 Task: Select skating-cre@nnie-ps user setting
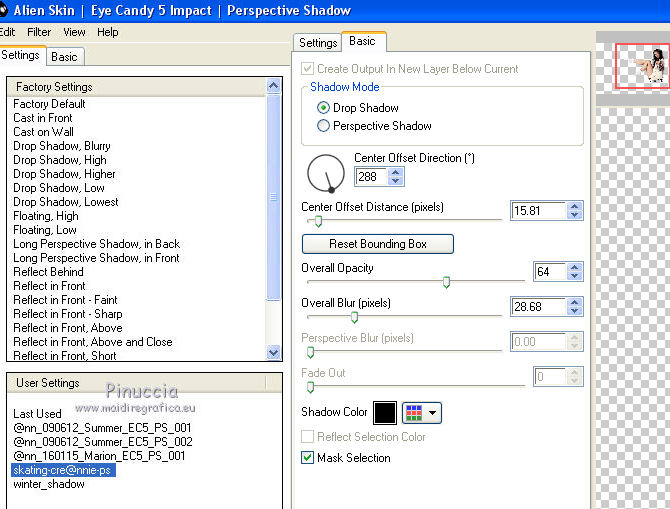click(x=63, y=470)
